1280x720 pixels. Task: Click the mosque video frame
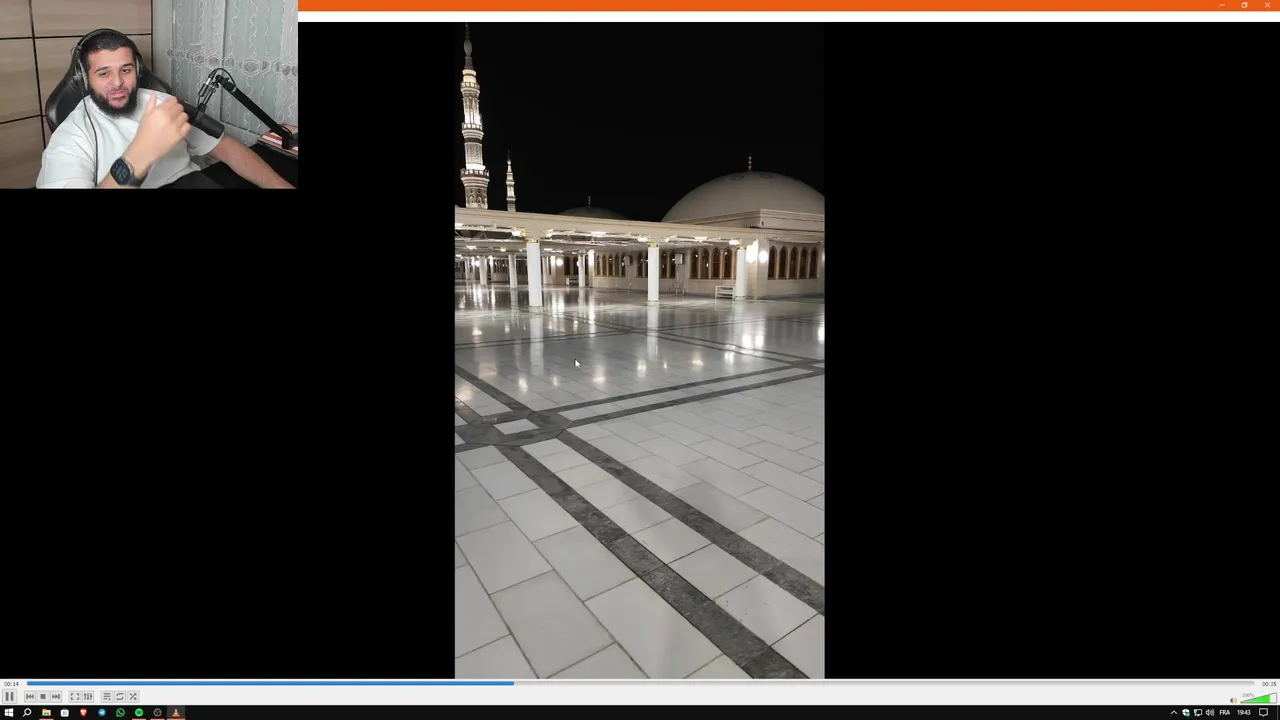click(x=639, y=350)
